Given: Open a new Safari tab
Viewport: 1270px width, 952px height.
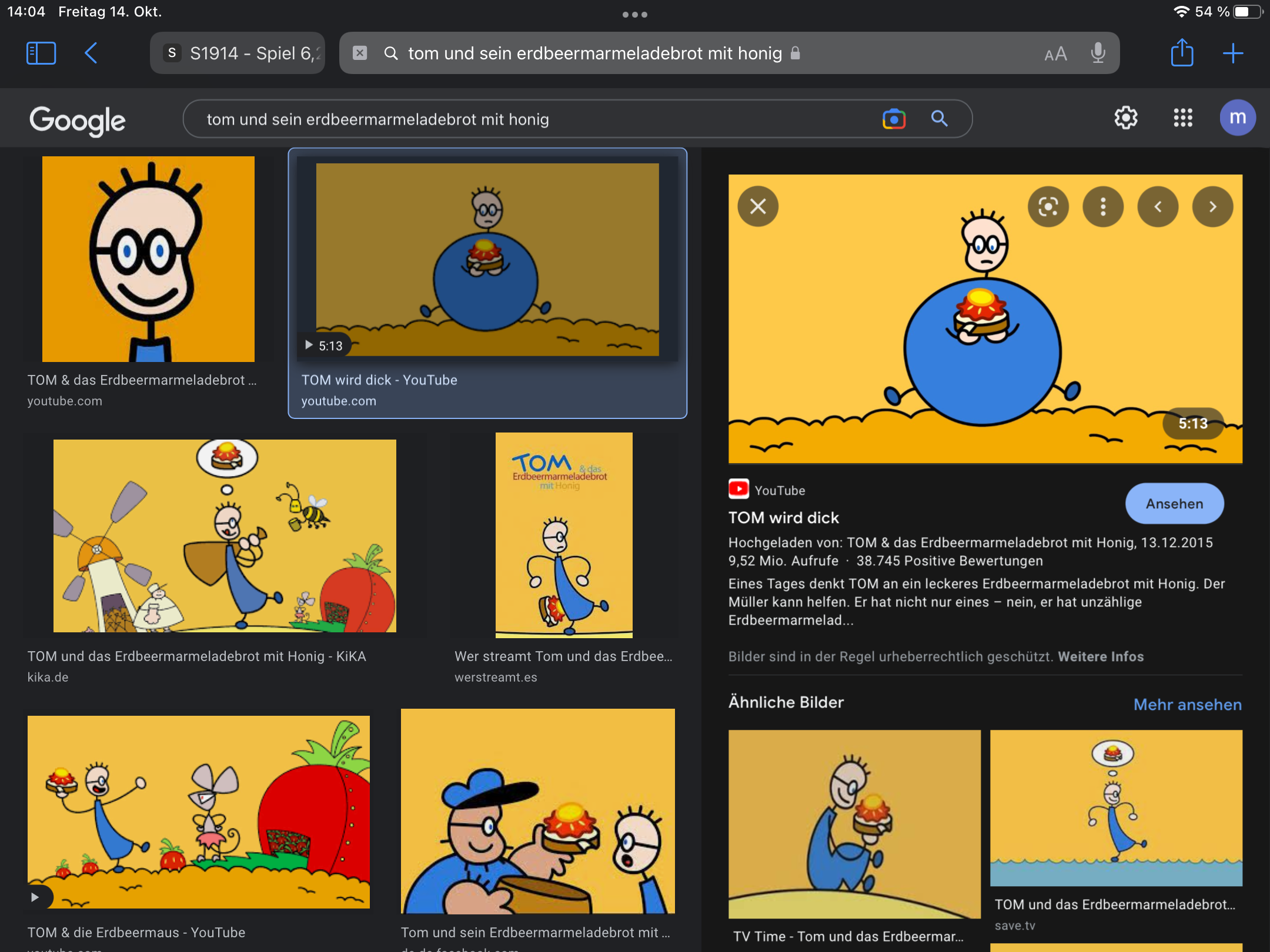Looking at the screenshot, I should click(1233, 53).
